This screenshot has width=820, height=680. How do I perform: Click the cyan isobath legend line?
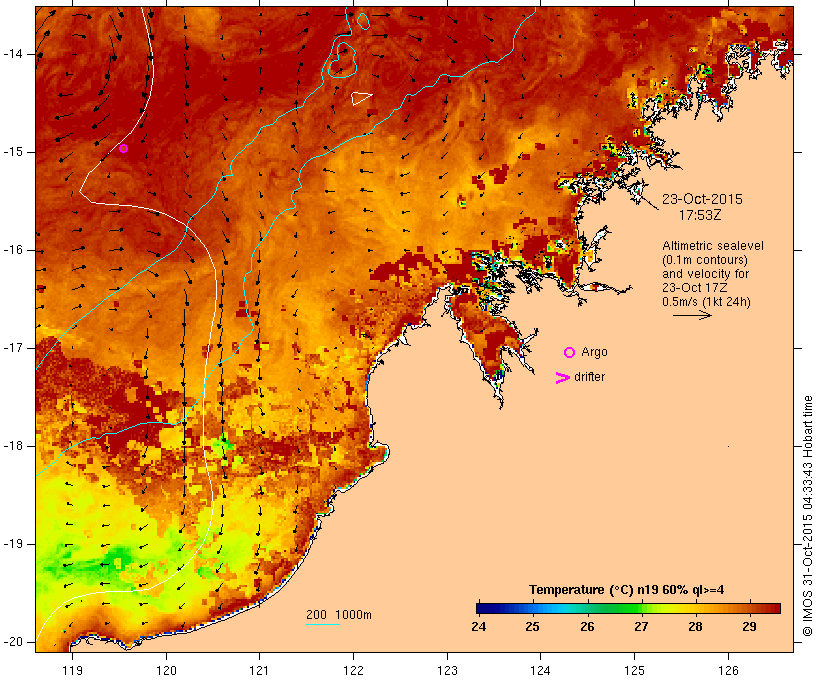tap(323, 624)
